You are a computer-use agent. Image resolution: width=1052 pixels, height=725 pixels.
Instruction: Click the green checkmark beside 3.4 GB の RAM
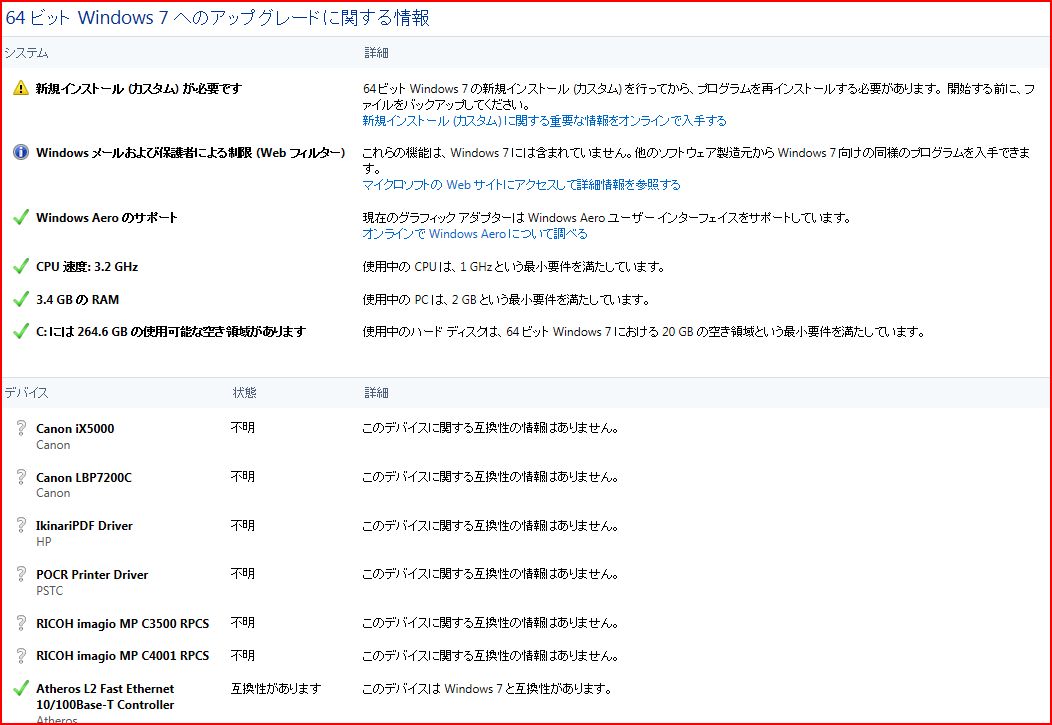21,299
